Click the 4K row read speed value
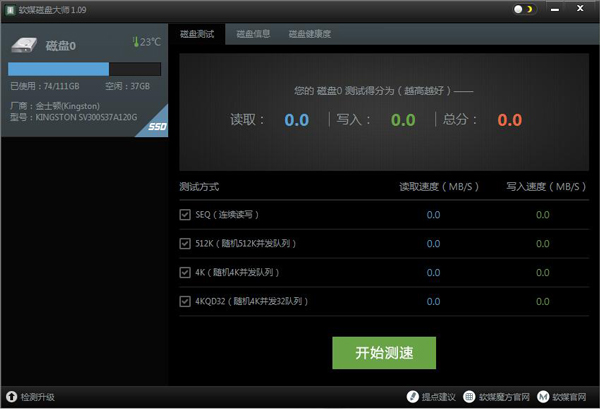The image size is (600, 409). (434, 272)
